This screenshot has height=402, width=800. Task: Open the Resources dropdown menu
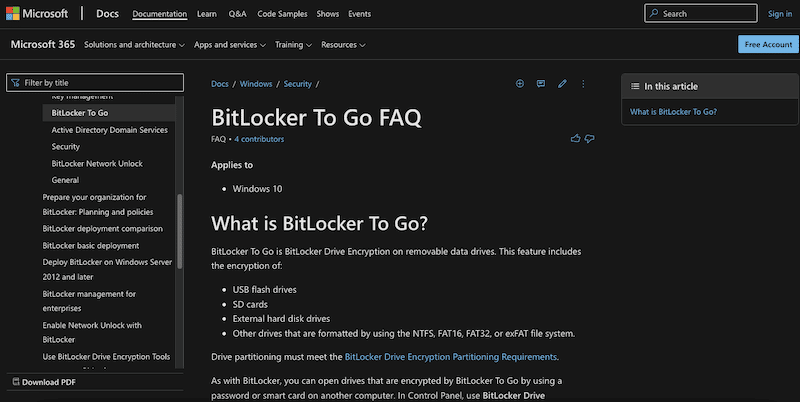click(343, 45)
